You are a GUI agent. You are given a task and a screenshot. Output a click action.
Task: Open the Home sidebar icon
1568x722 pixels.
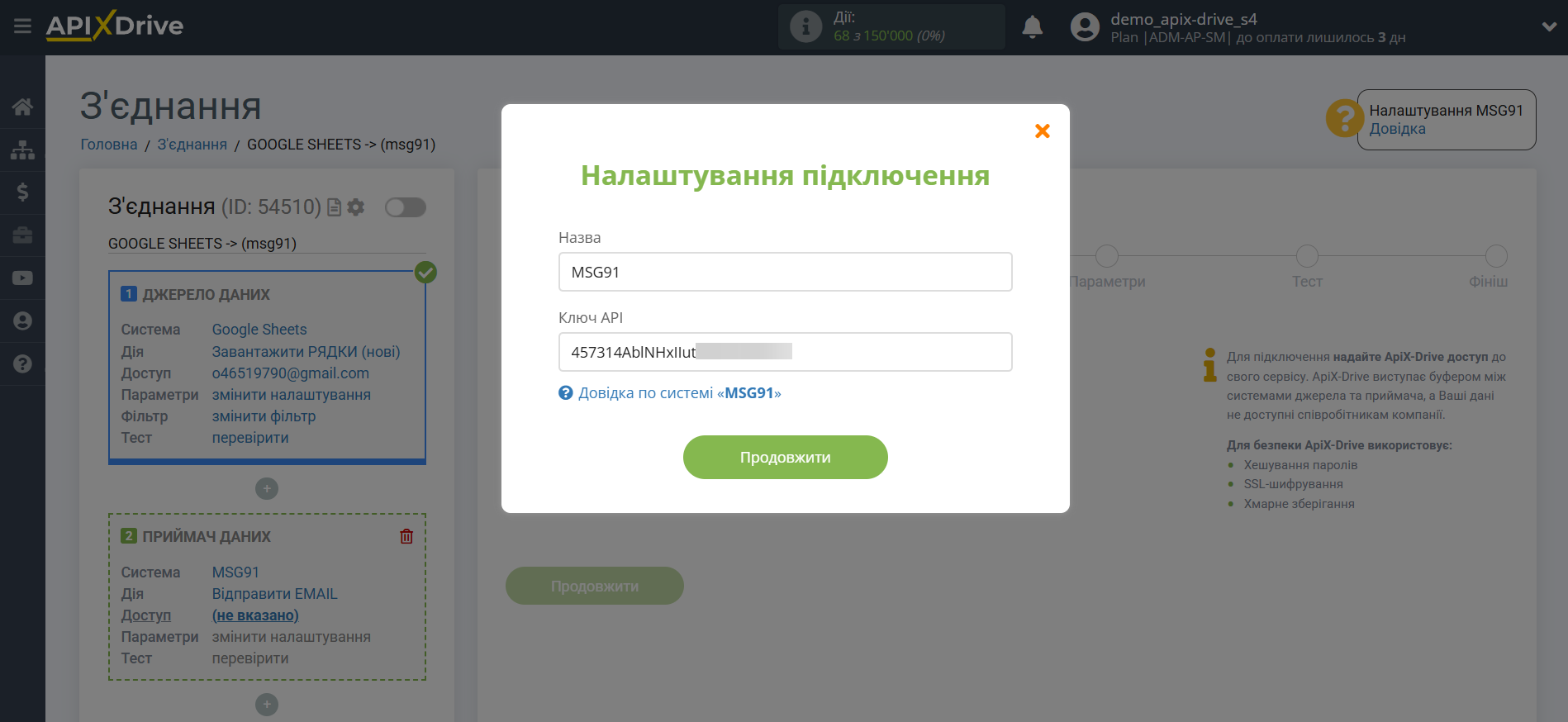(x=22, y=107)
